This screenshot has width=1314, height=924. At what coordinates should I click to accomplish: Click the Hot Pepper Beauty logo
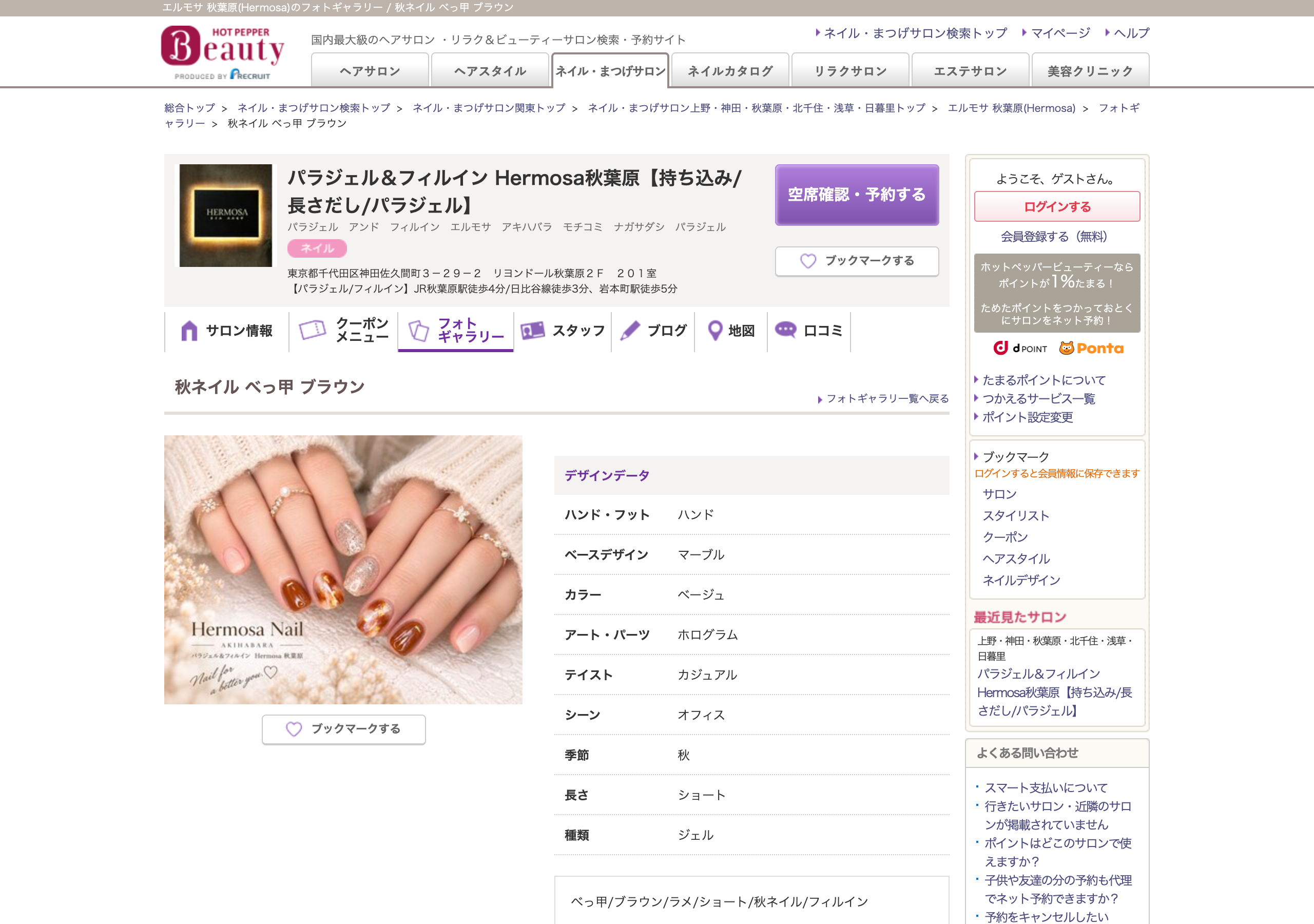point(222,52)
